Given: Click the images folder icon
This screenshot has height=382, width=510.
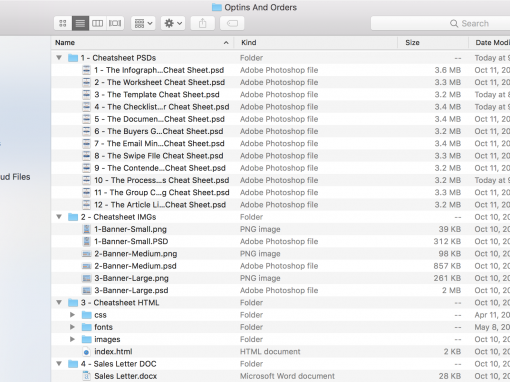Looking at the screenshot, I should 87,339.
